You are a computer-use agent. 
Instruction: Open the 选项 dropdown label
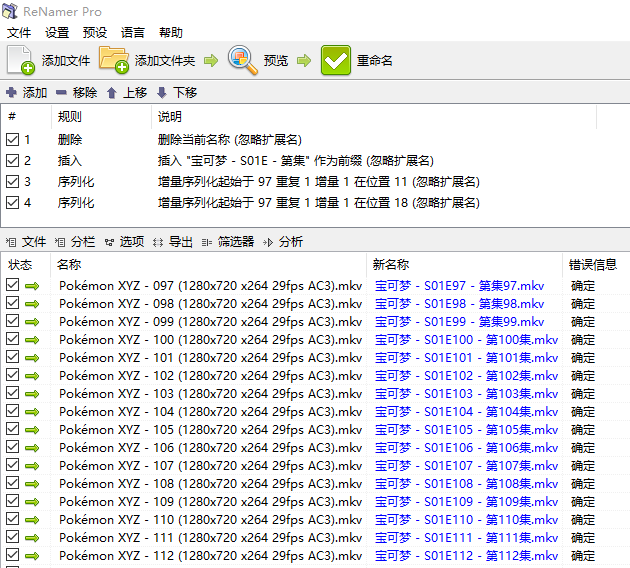coord(132,242)
